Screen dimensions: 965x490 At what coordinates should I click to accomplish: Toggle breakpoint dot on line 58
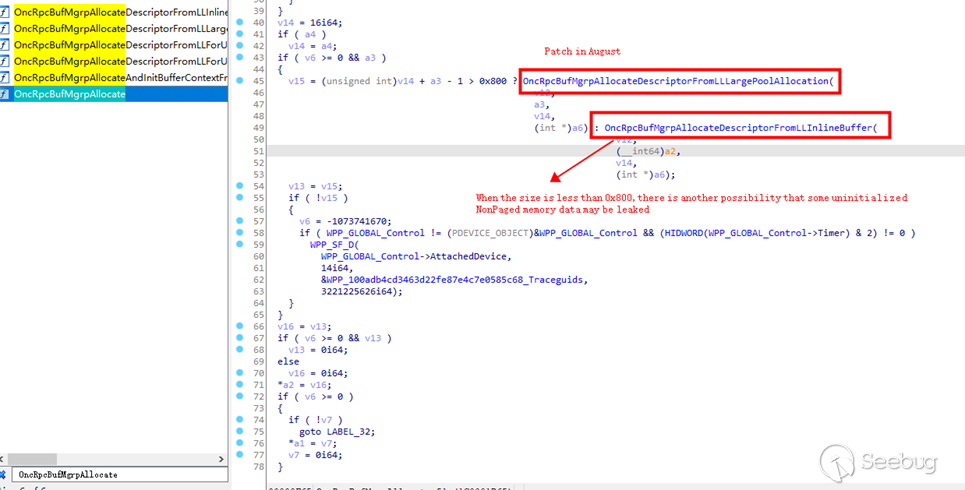[239, 233]
